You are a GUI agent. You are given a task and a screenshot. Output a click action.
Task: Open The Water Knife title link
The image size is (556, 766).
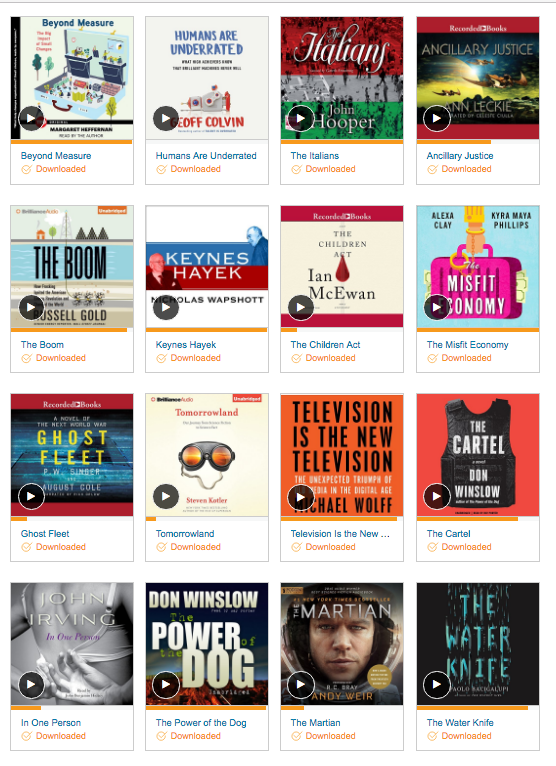460,722
